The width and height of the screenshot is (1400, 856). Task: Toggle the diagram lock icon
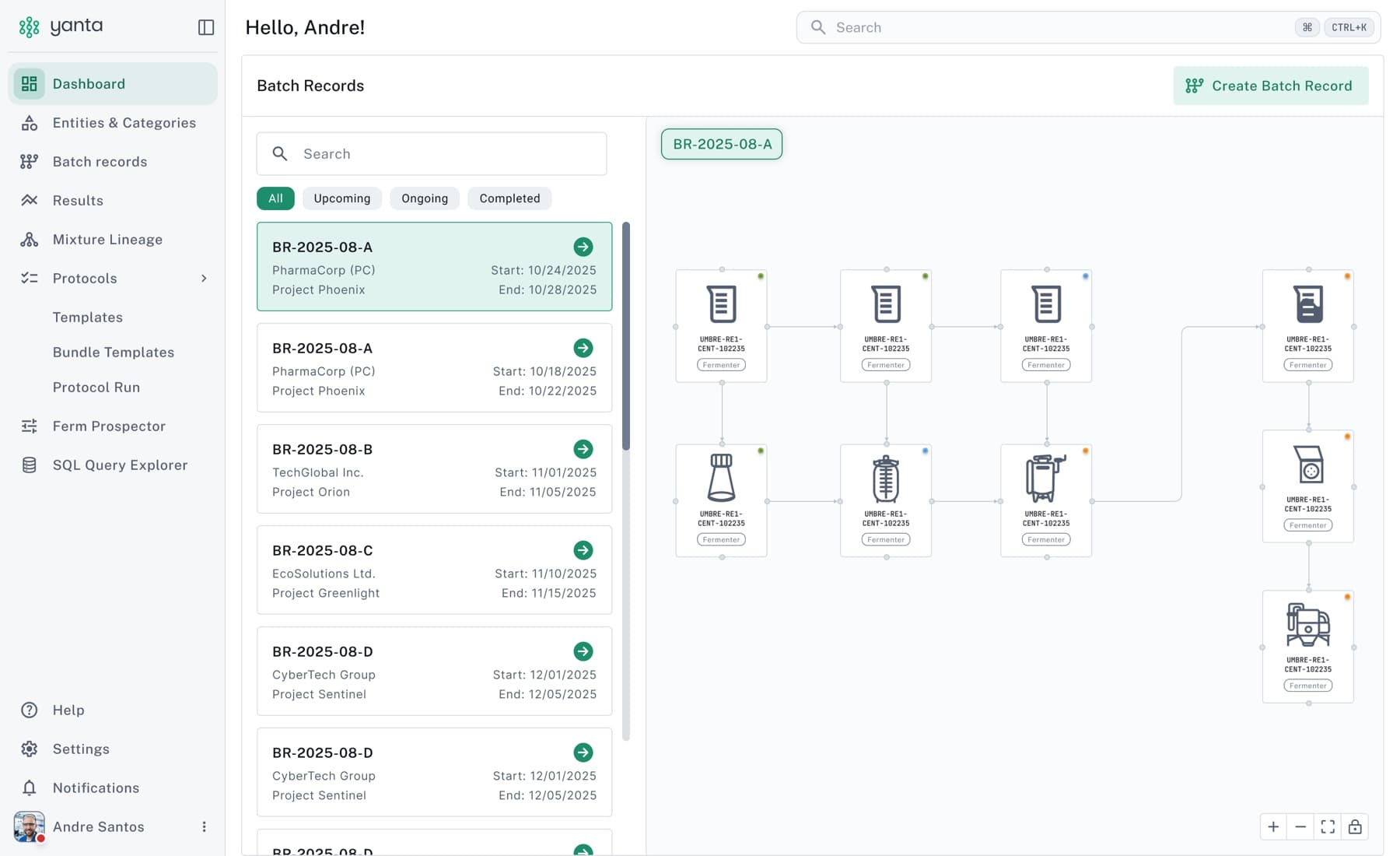click(1355, 827)
